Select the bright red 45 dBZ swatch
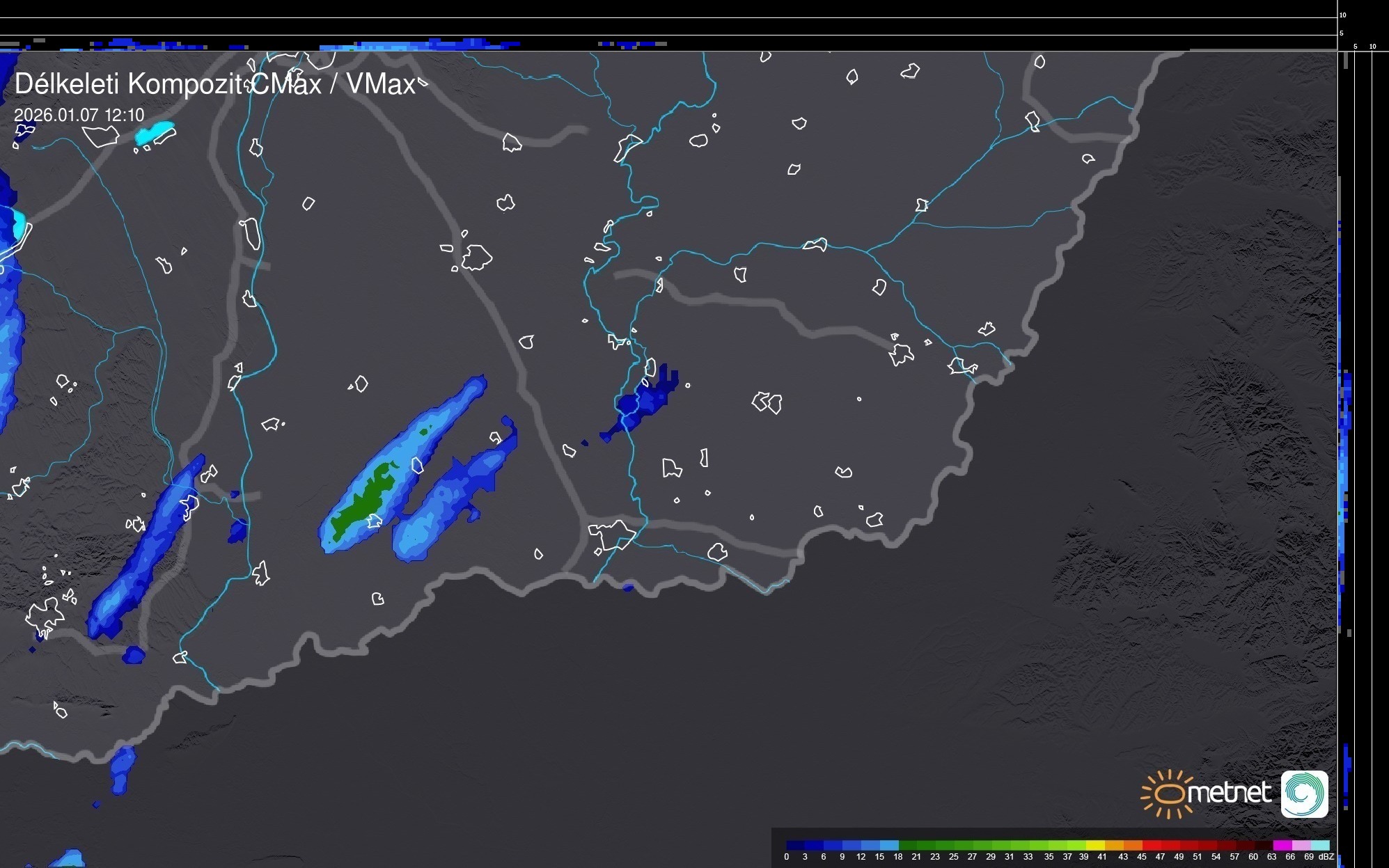The height and width of the screenshot is (868, 1389). (1151, 845)
